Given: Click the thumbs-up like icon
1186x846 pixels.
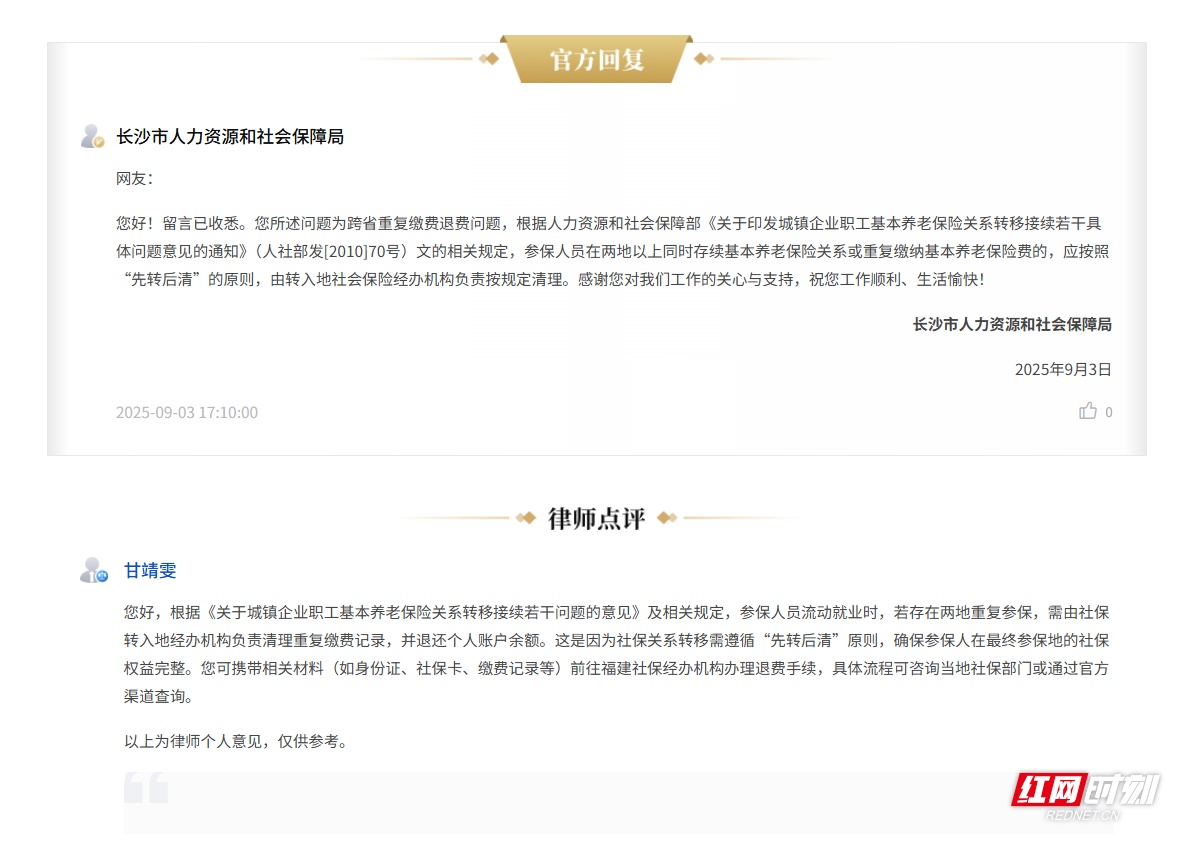Looking at the screenshot, I should pyautogui.click(x=1088, y=411).
